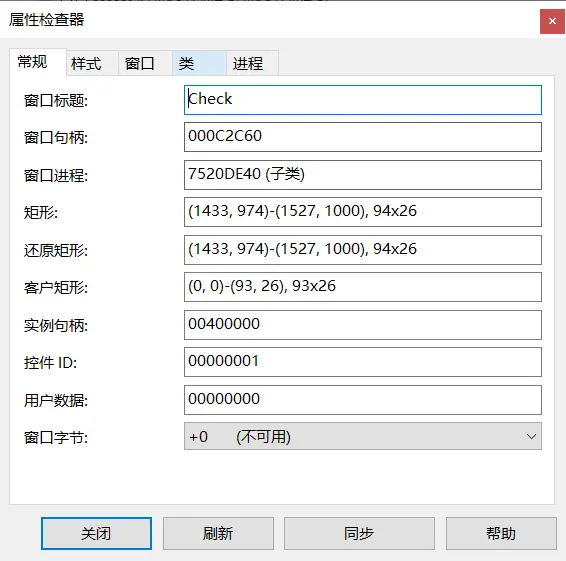Go to the 进程 tab

pos(252,64)
